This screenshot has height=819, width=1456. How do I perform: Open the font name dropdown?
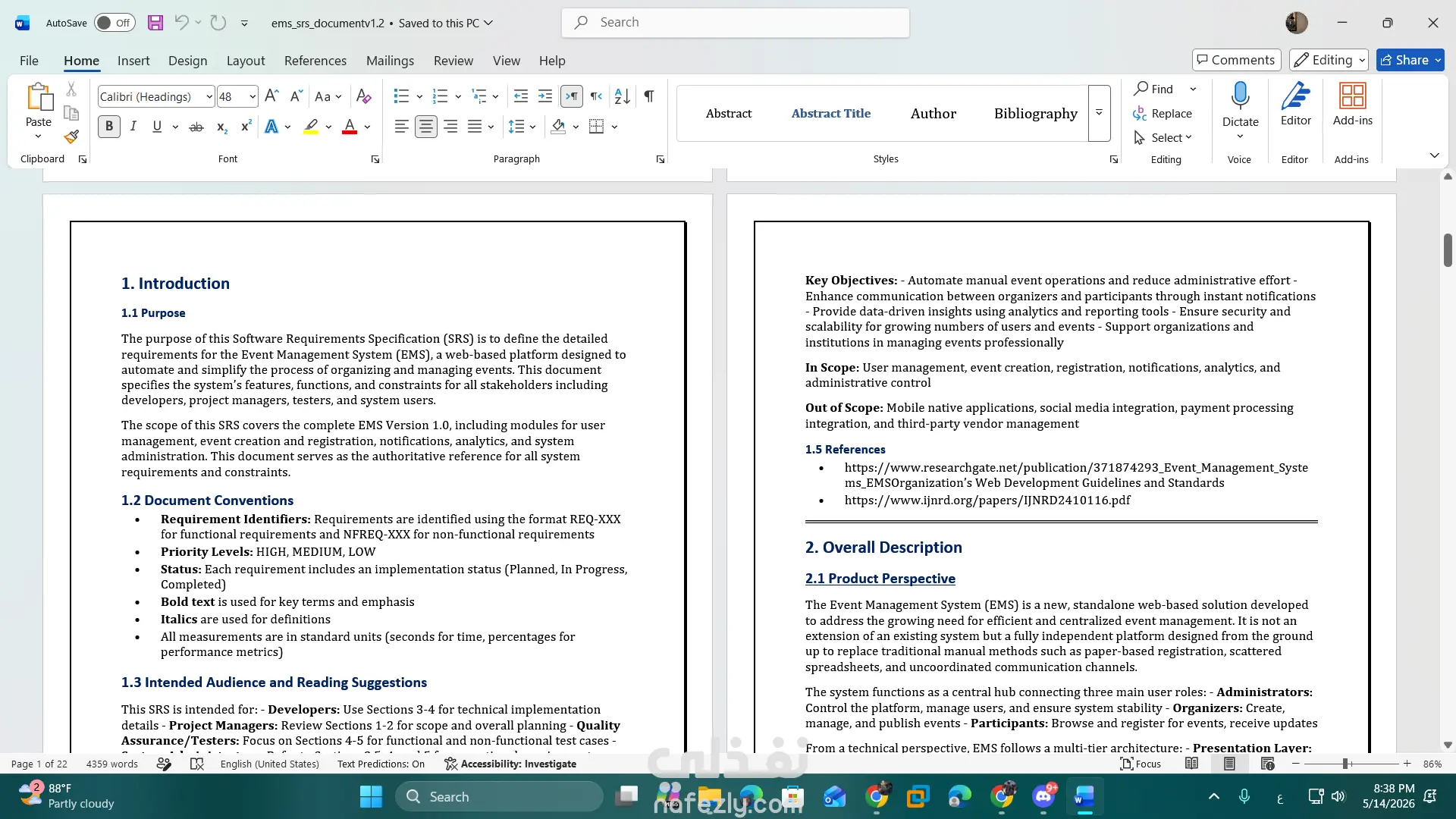click(209, 97)
